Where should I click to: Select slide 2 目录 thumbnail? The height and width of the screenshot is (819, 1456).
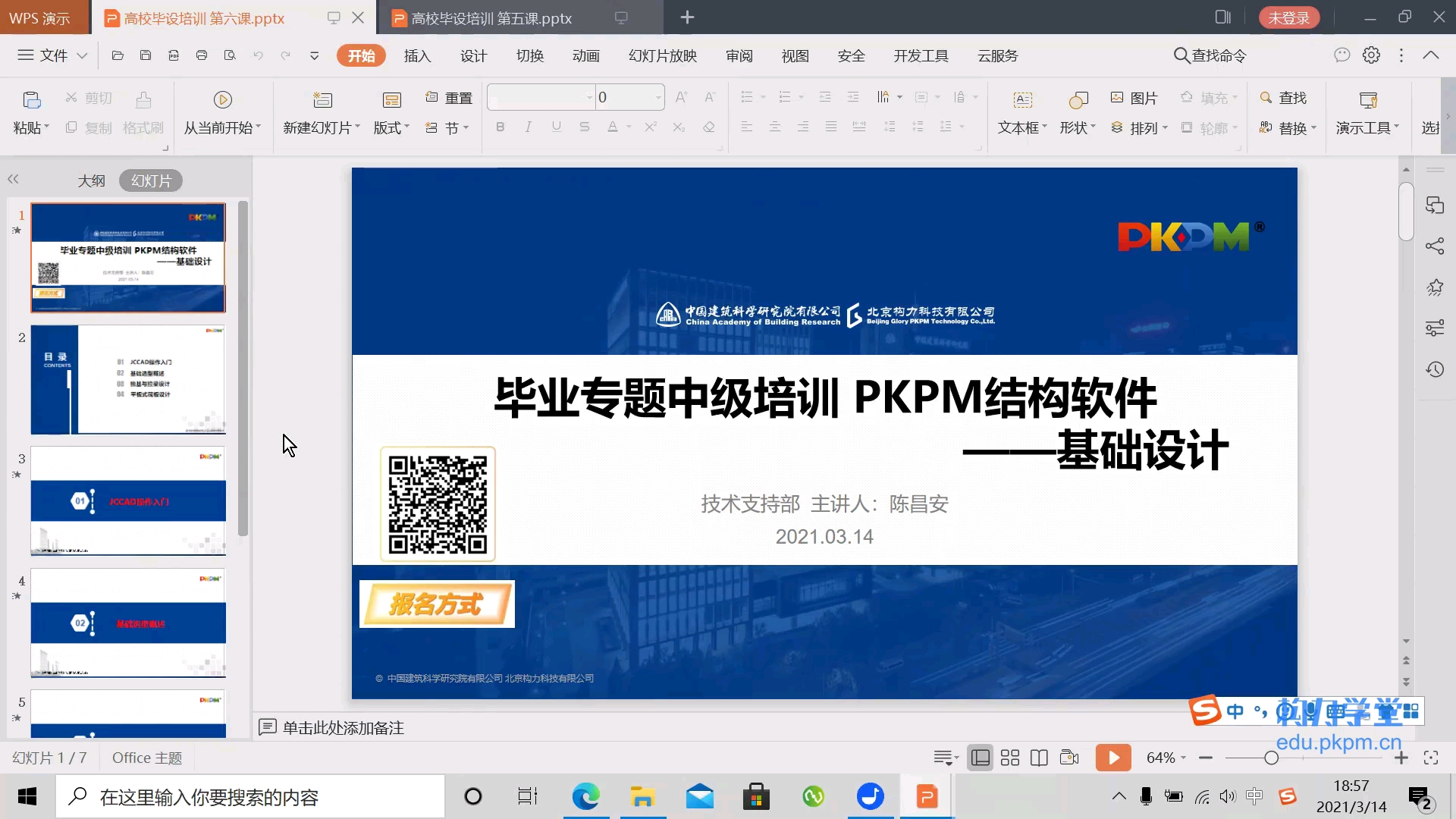pyautogui.click(x=128, y=379)
